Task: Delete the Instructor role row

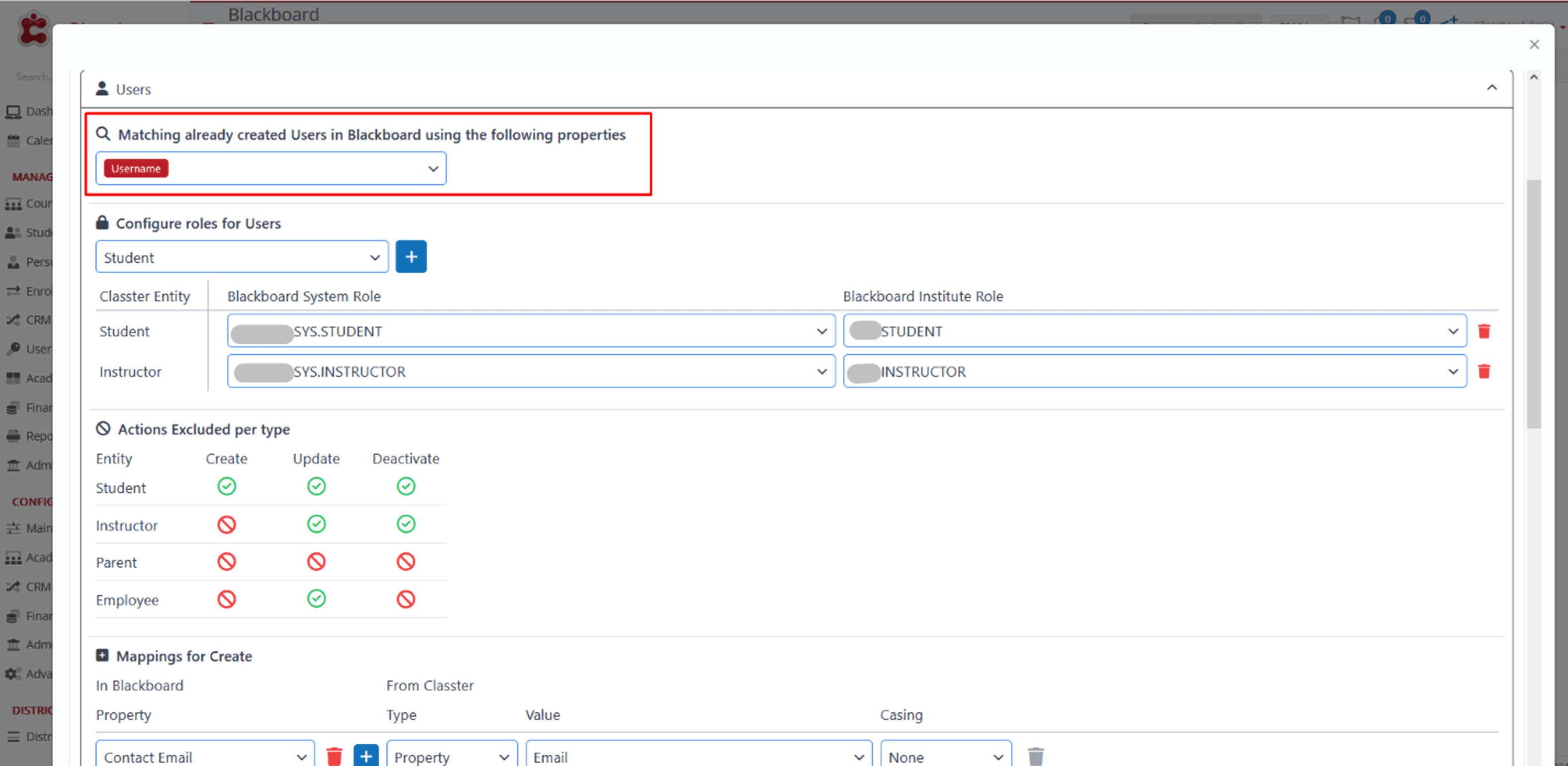Action: point(1484,371)
